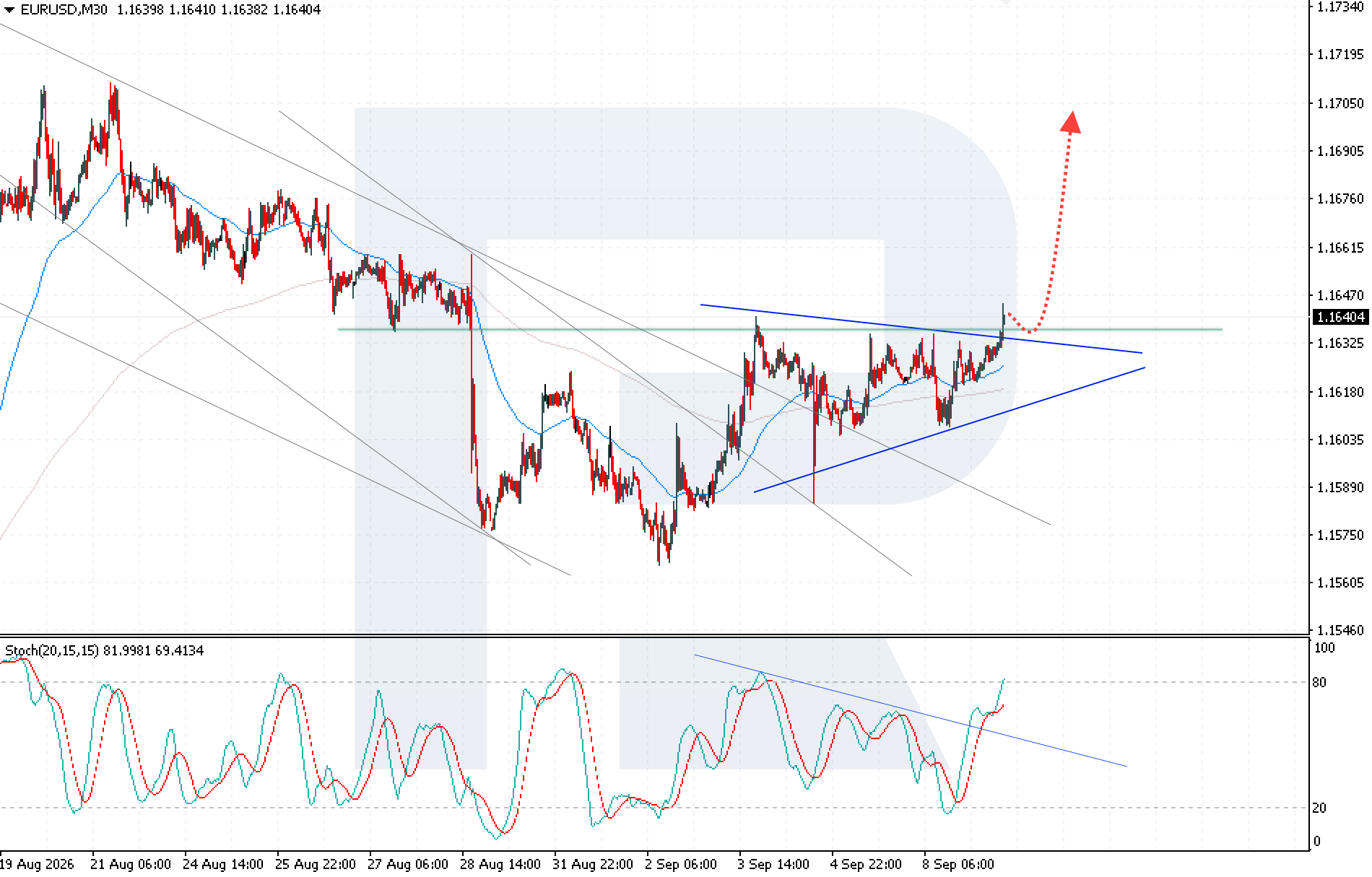Click the 2 Sep 06:00 time marker

point(681,864)
